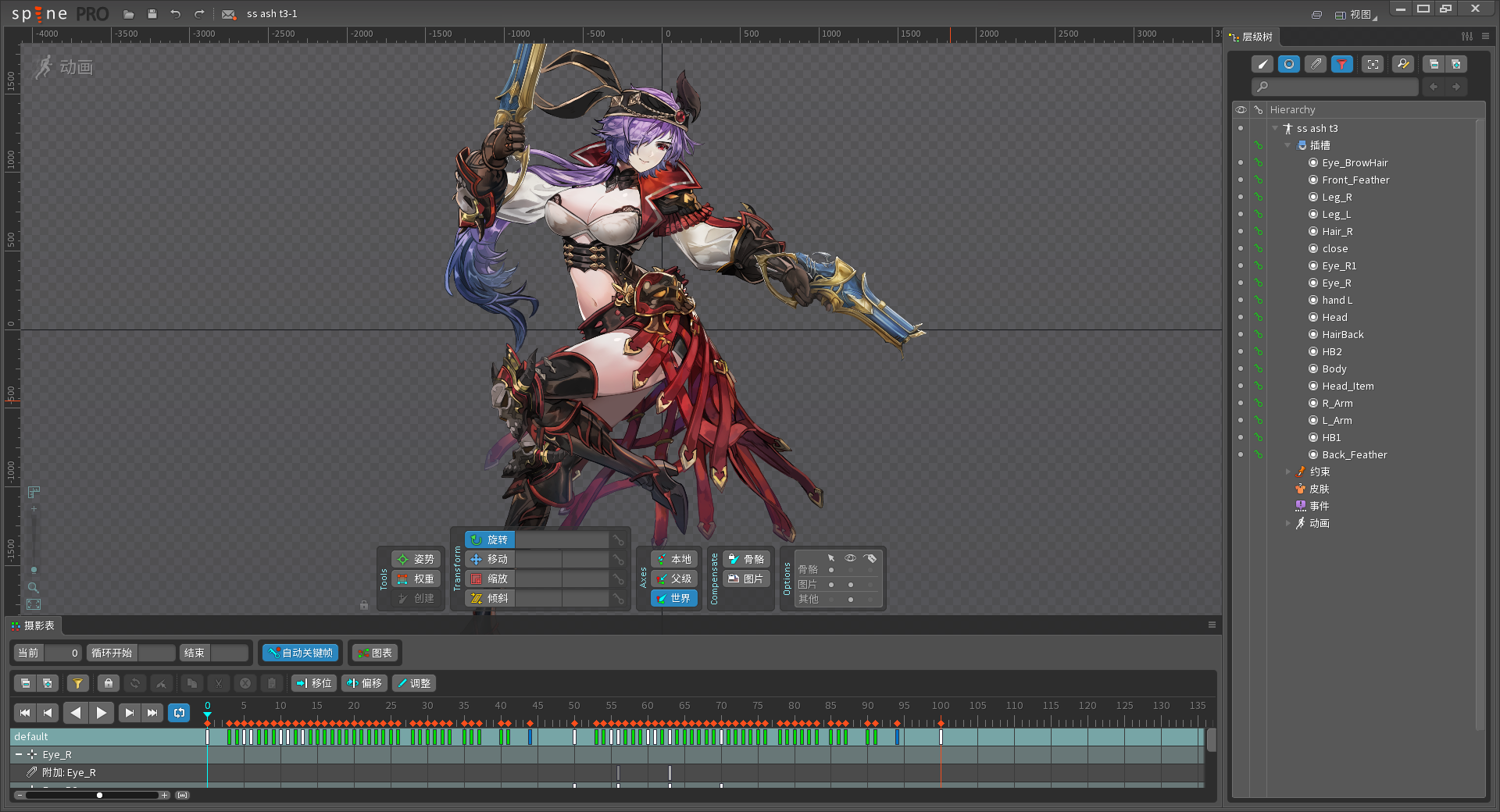Toggle loop/repeat playback button
This screenshot has height=812, width=1500.
click(x=179, y=712)
